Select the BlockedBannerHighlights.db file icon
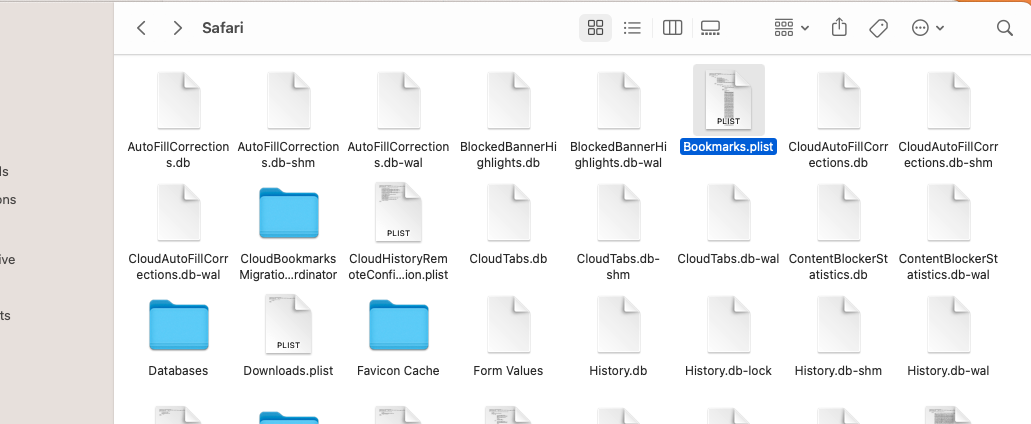This screenshot has width=1031, height=424. pos(508,101)
